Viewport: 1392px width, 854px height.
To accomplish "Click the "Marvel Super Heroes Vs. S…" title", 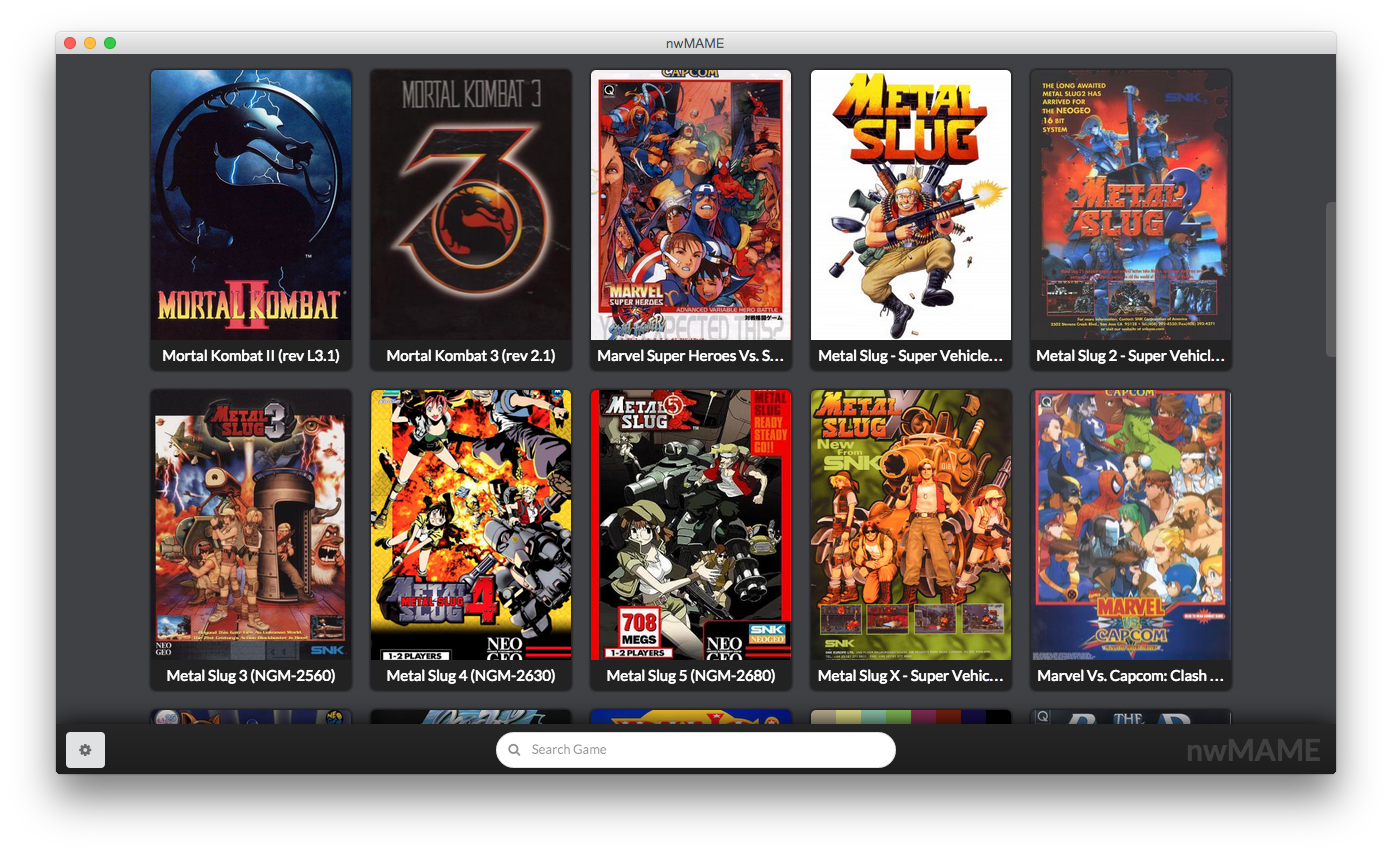I will point(691,356).
